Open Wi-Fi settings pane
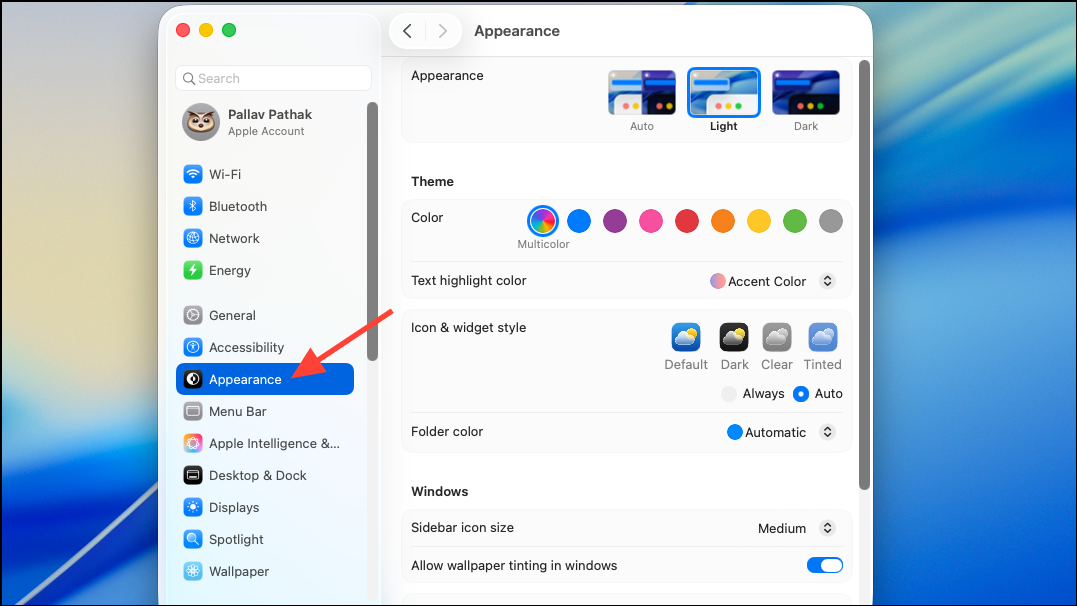This screenshot has height=606, width=1077. 264,175
